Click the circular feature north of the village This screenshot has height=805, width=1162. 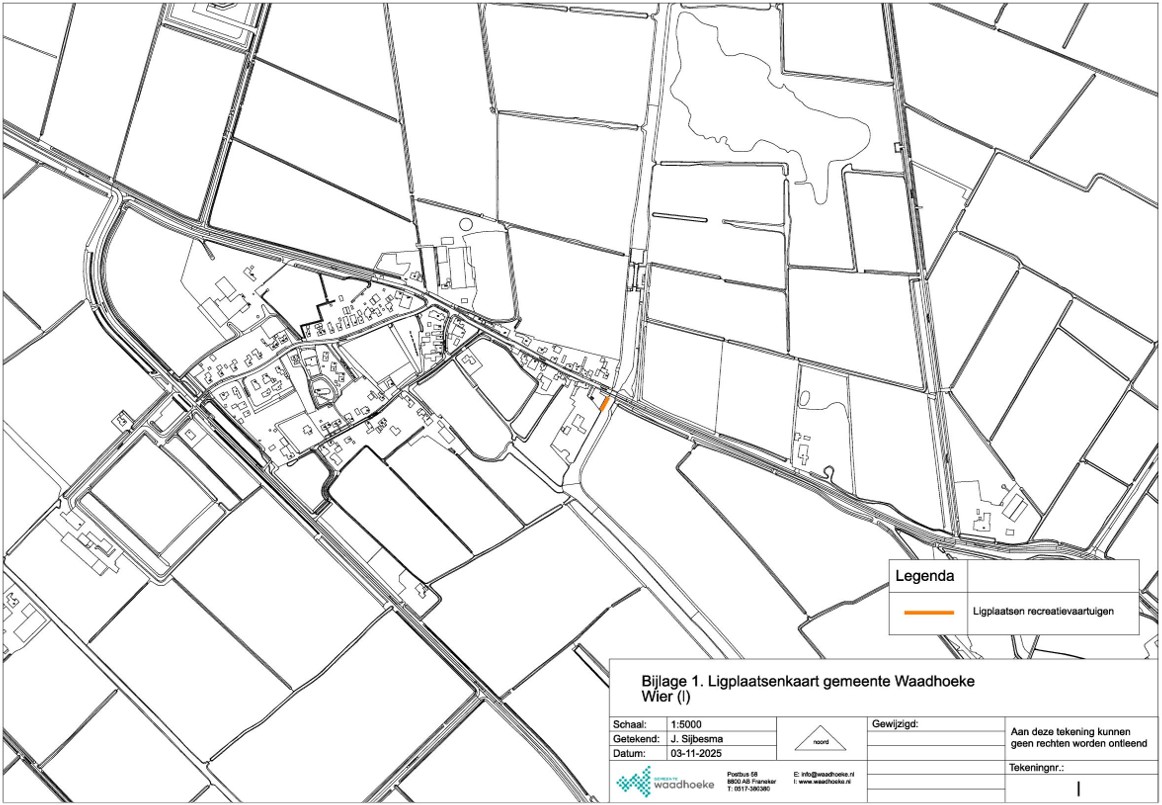(465, 225)
